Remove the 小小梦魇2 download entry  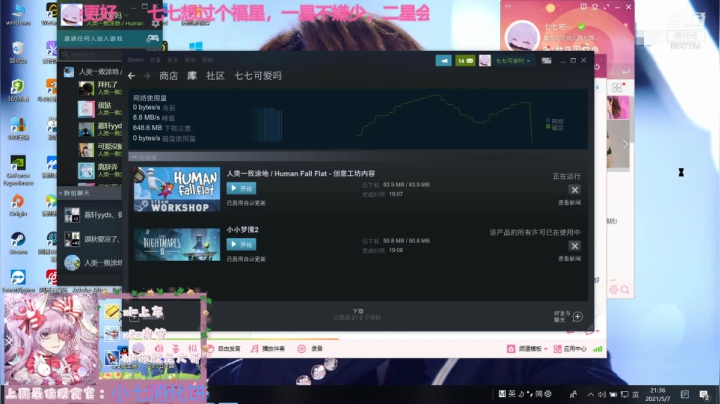(574, 246)
